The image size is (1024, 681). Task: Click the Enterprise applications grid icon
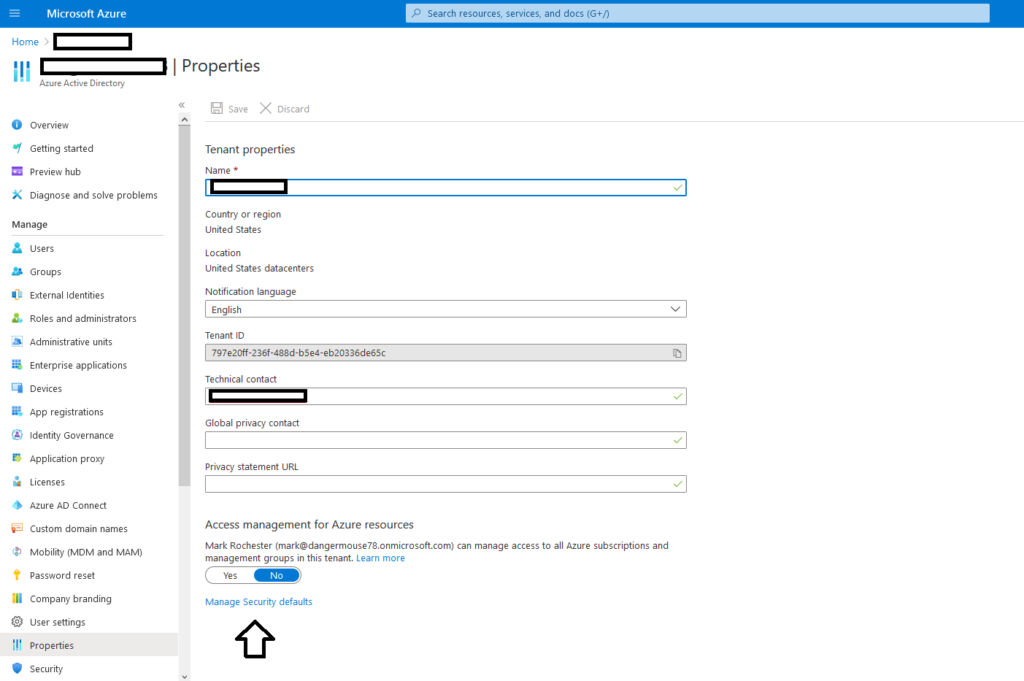click(17, 365)
